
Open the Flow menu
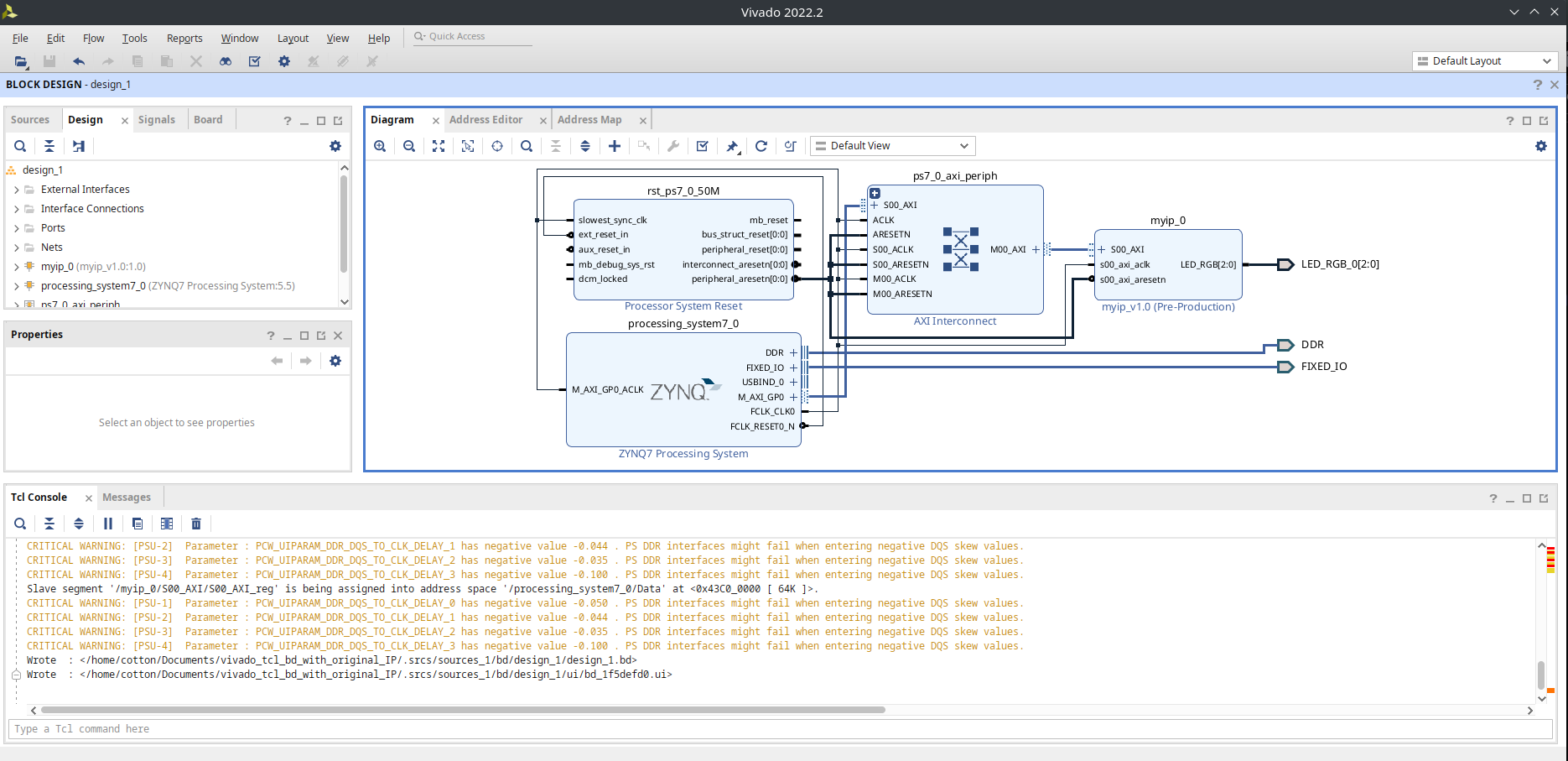pyautogui.click(x=93, y=39)
